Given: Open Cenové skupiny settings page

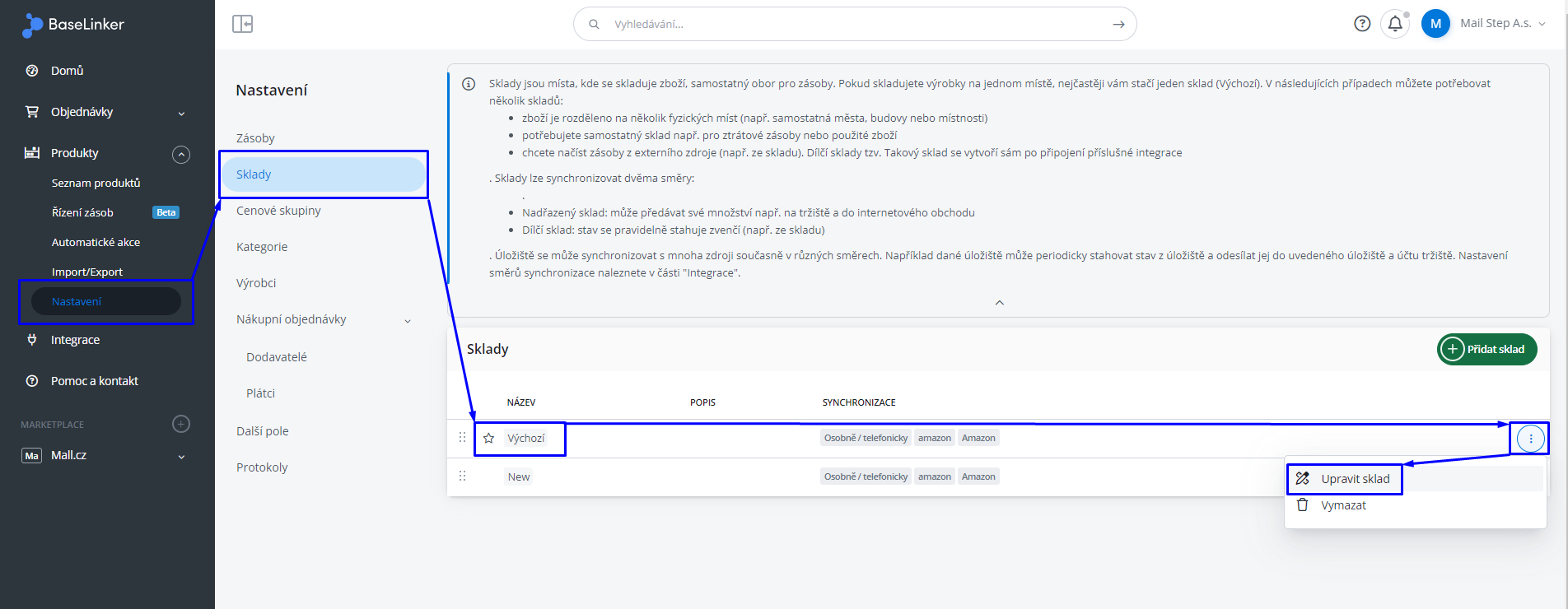Looking at the screenshot, I should point(278,211).
